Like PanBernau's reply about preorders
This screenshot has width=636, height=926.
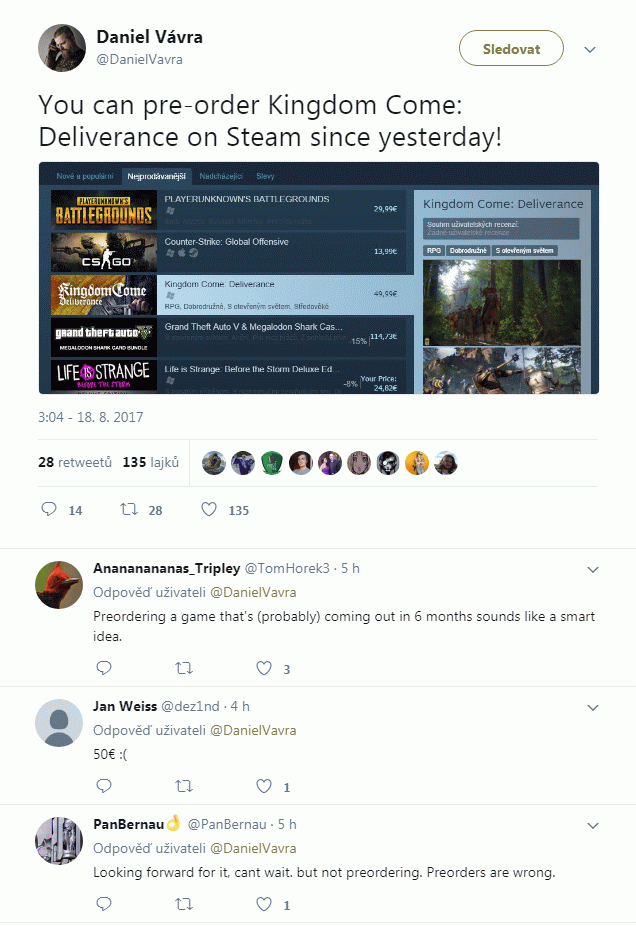(264, 904)
